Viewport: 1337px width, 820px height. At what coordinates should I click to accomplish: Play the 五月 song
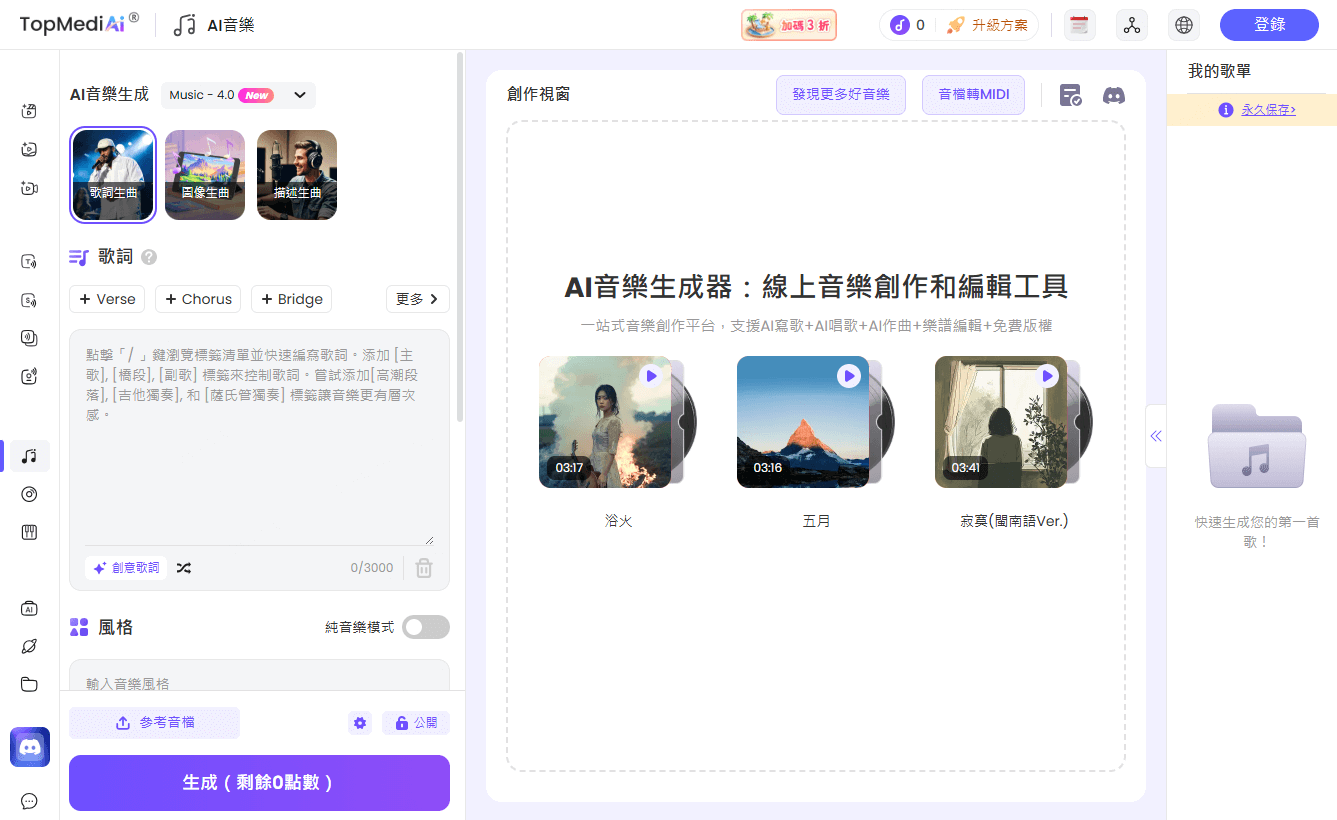click(849, 376)
